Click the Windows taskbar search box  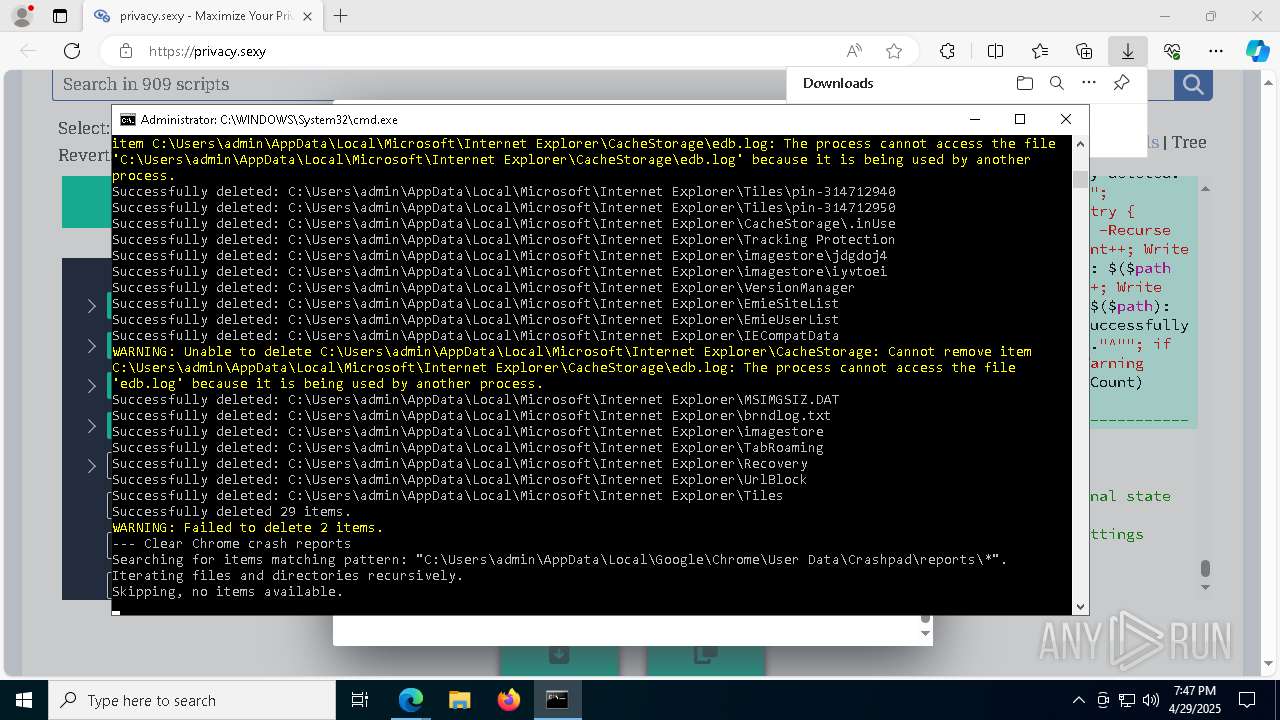pyautogui.click(x=192, y=700)
